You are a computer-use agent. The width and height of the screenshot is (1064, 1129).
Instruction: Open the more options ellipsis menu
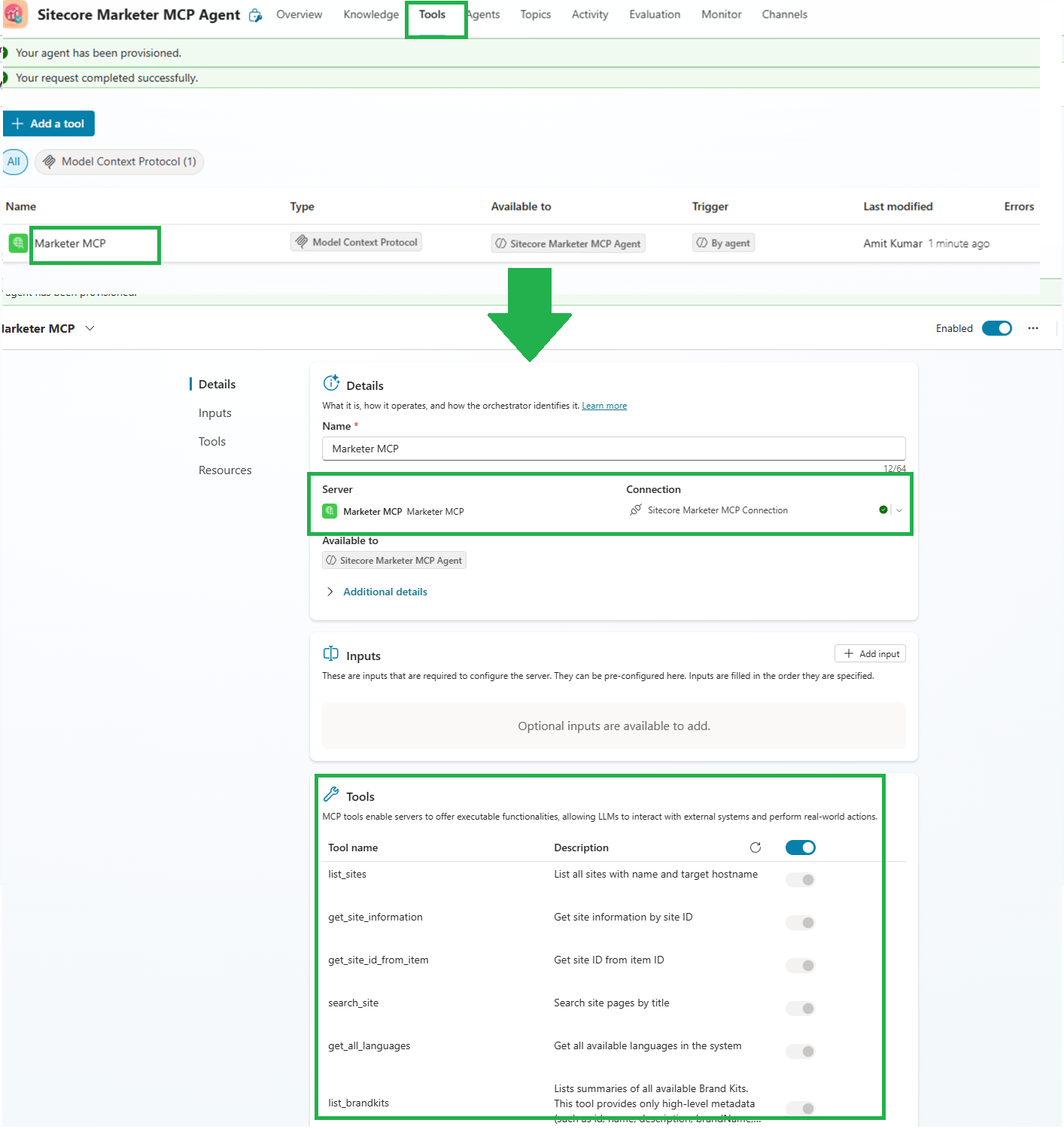click(1033, 328)
